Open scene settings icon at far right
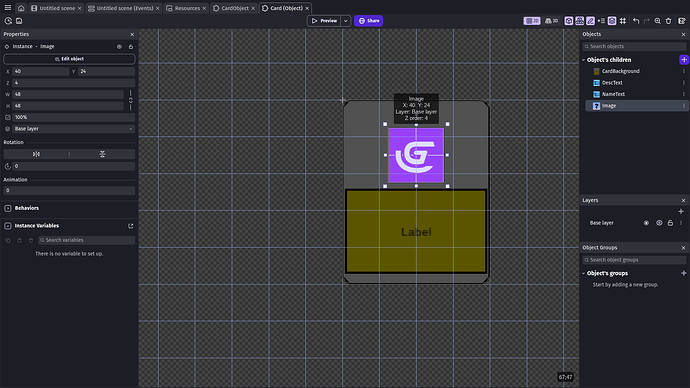 [x=682, y=21]
